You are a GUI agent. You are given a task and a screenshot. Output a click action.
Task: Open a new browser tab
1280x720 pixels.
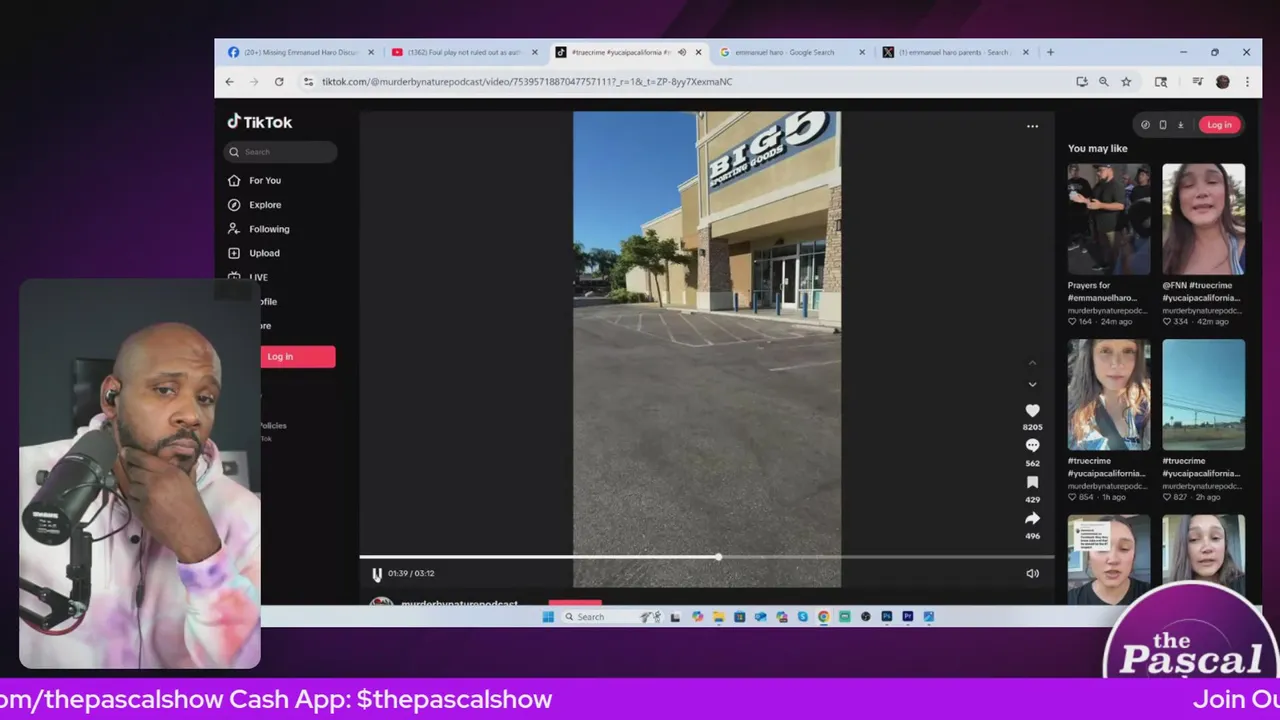[1050, 52]
